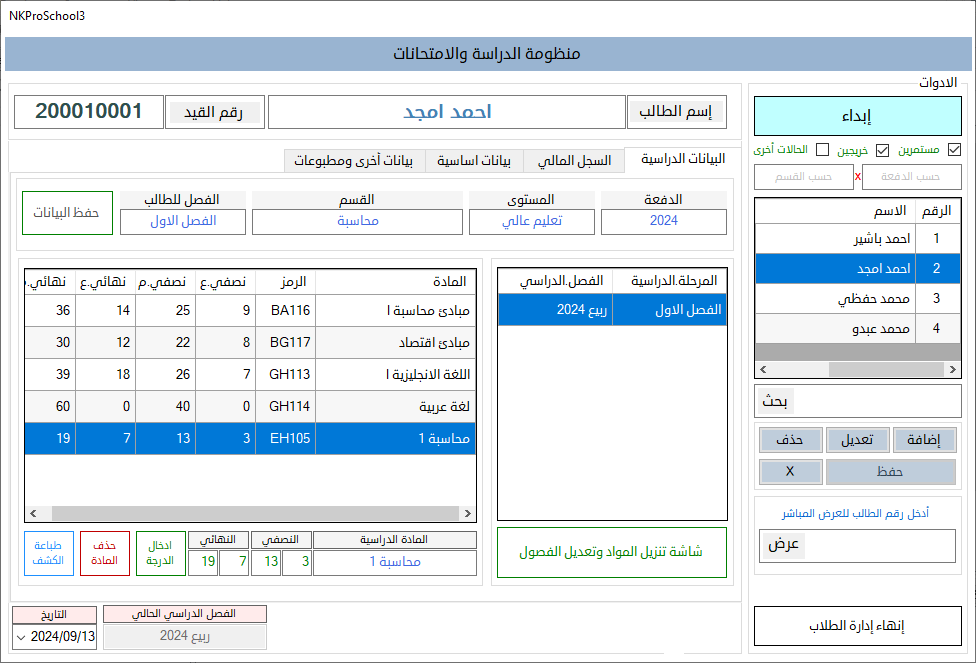Click the عرض display button

(x=783, y=545)
